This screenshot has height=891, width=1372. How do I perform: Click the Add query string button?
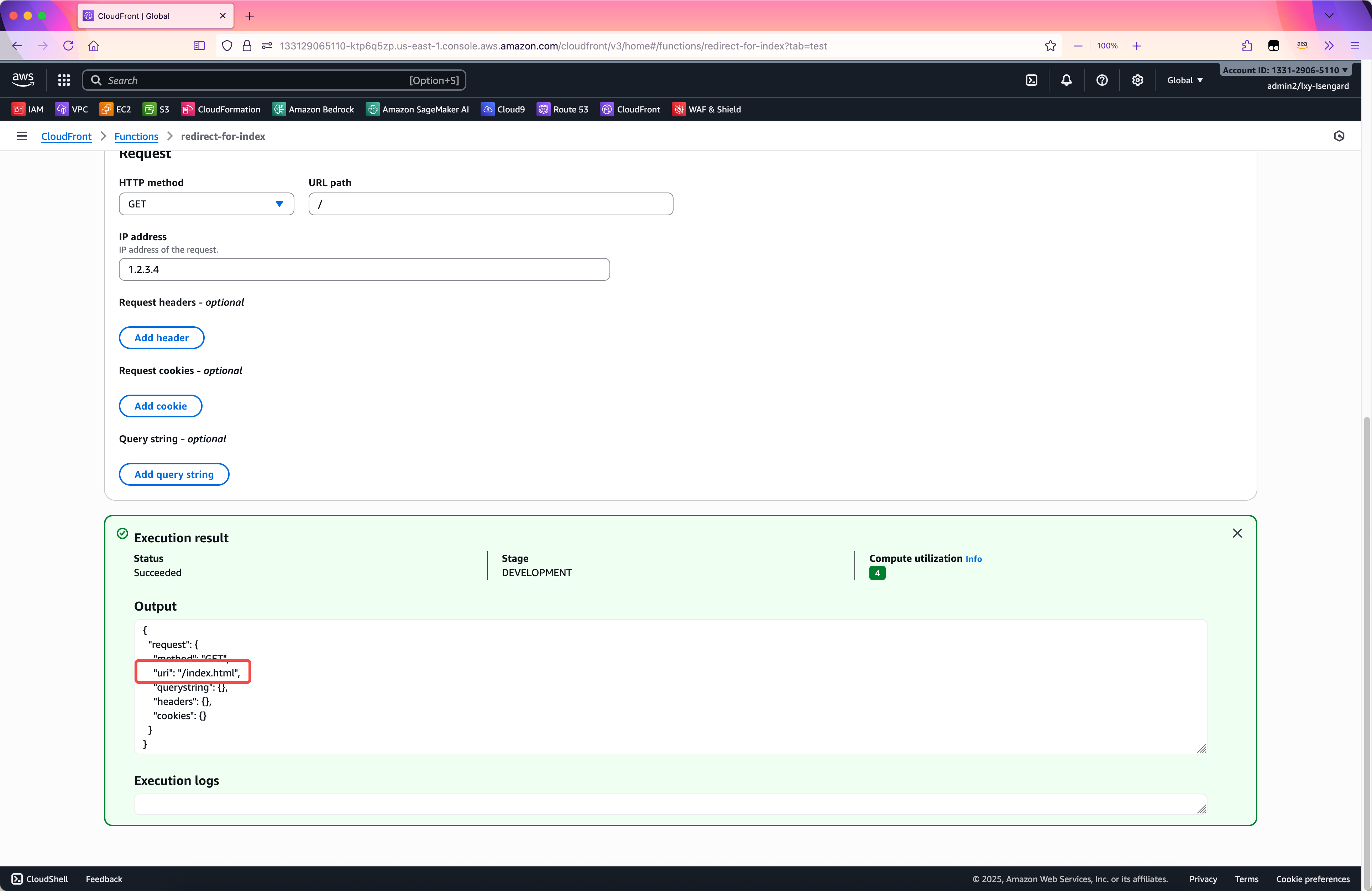pos(173,474)
